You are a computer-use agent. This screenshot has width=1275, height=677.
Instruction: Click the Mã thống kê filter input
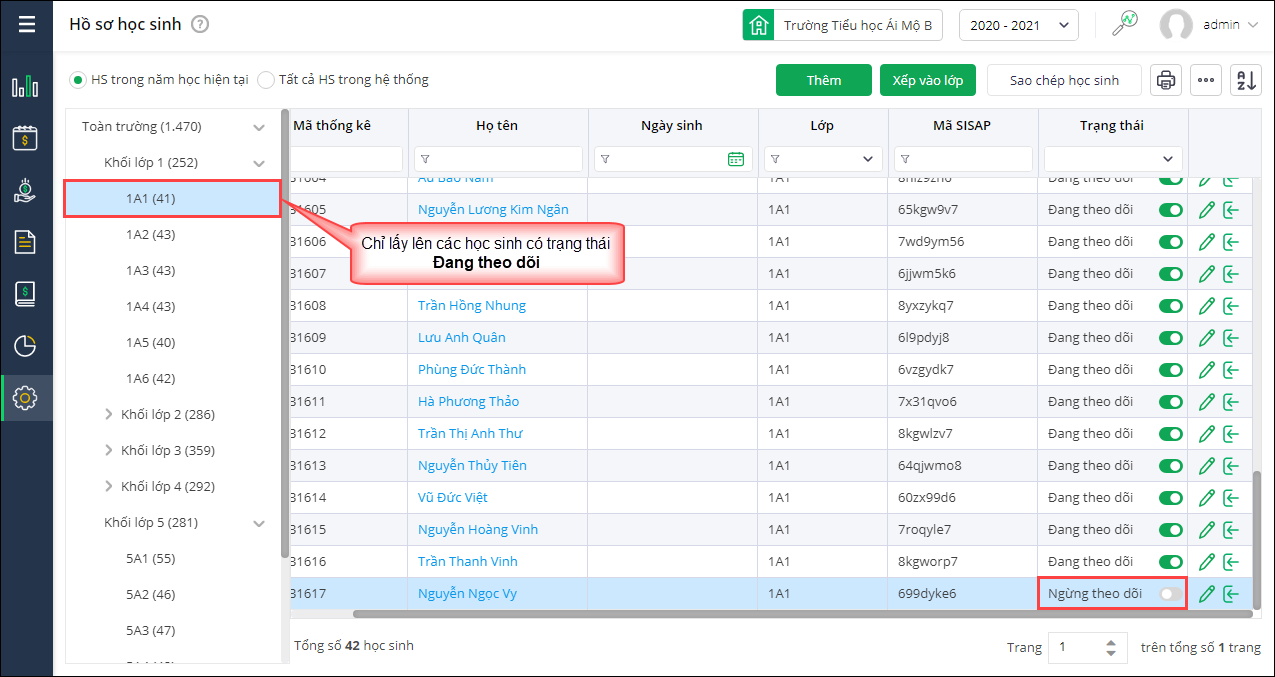347,159
